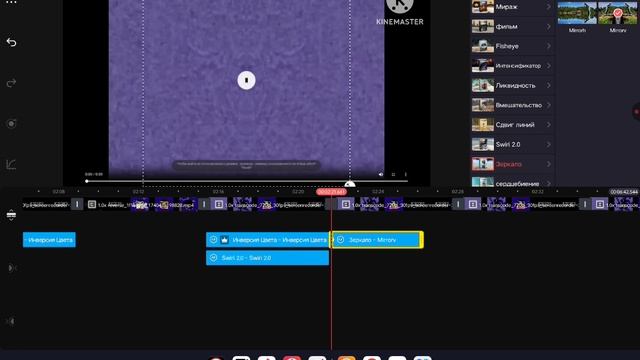Click the yellow right trim handle of Зеркало layer

(422, 240)
